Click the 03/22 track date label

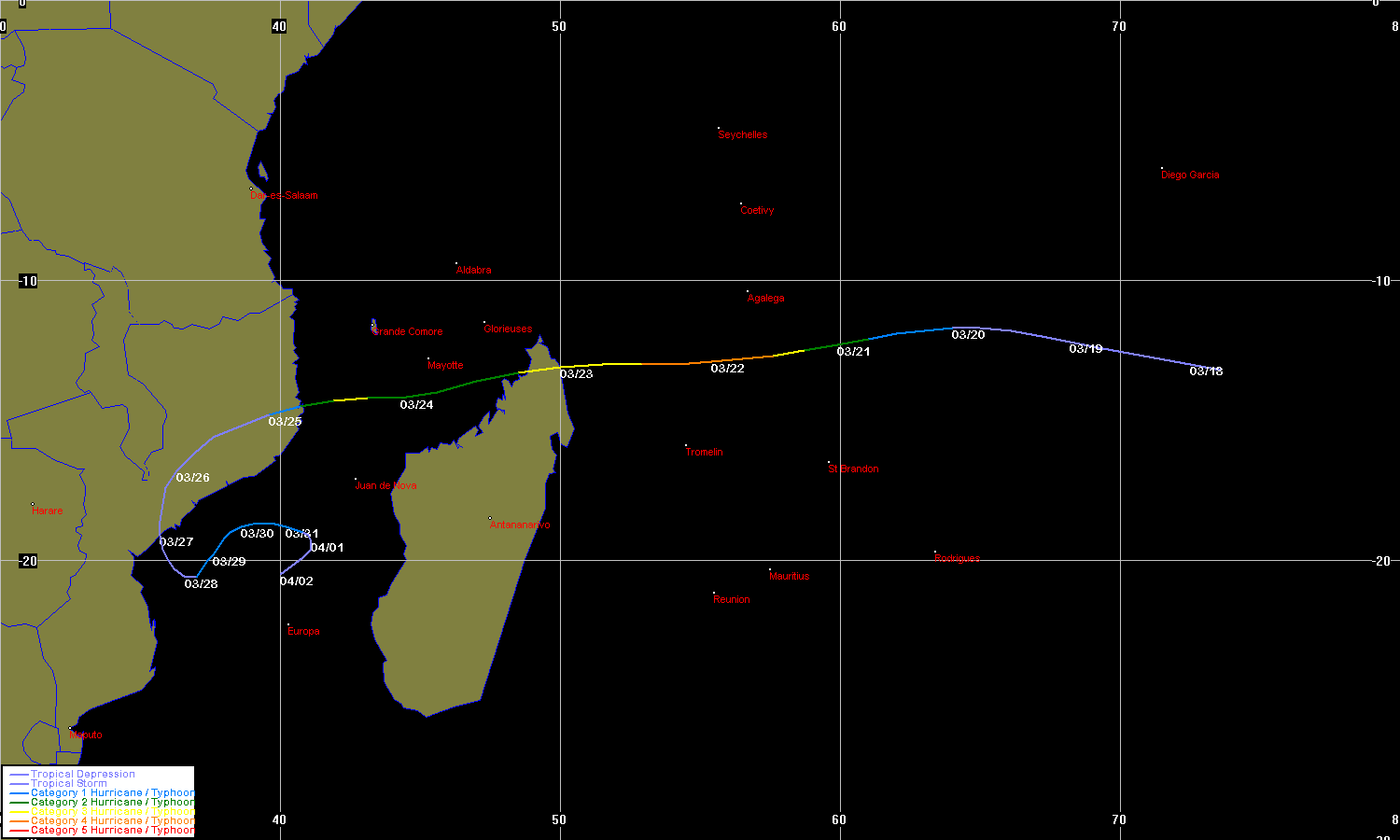point(727,369)
